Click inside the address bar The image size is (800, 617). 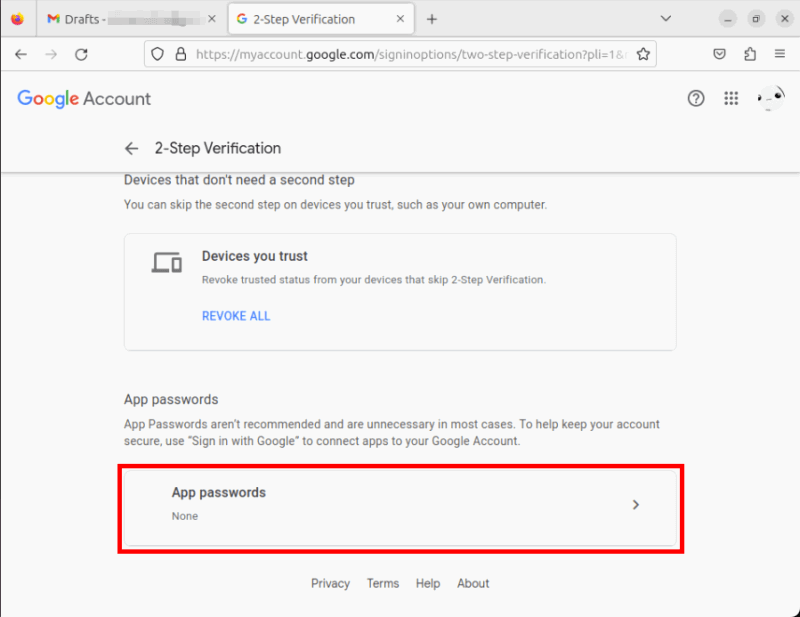[x=400, y=54]
